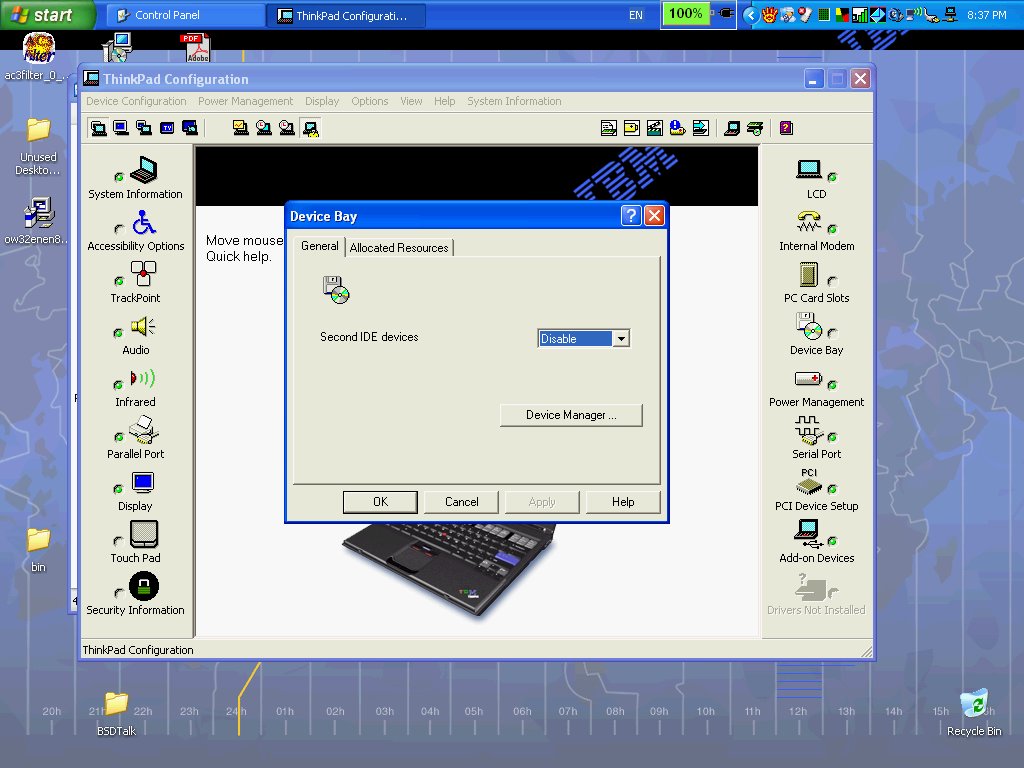Open the Options menu
1024x768 pixels.
370,101
